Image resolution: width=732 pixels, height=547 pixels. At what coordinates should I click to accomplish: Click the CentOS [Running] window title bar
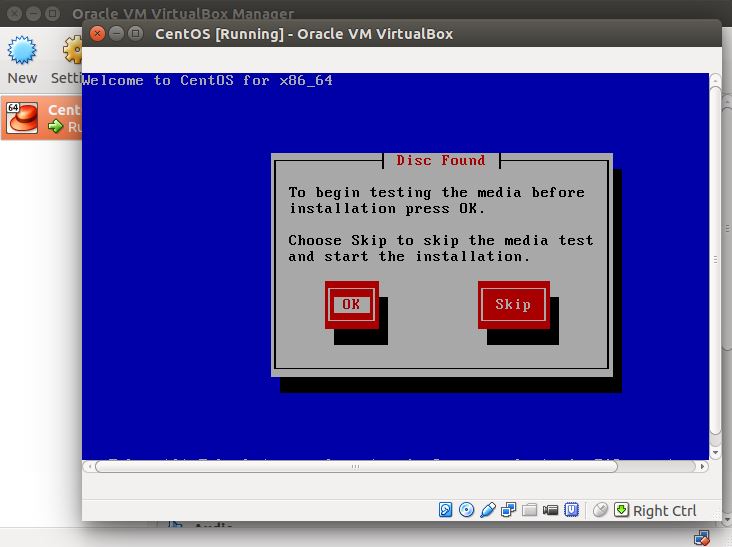click(401, 34)
